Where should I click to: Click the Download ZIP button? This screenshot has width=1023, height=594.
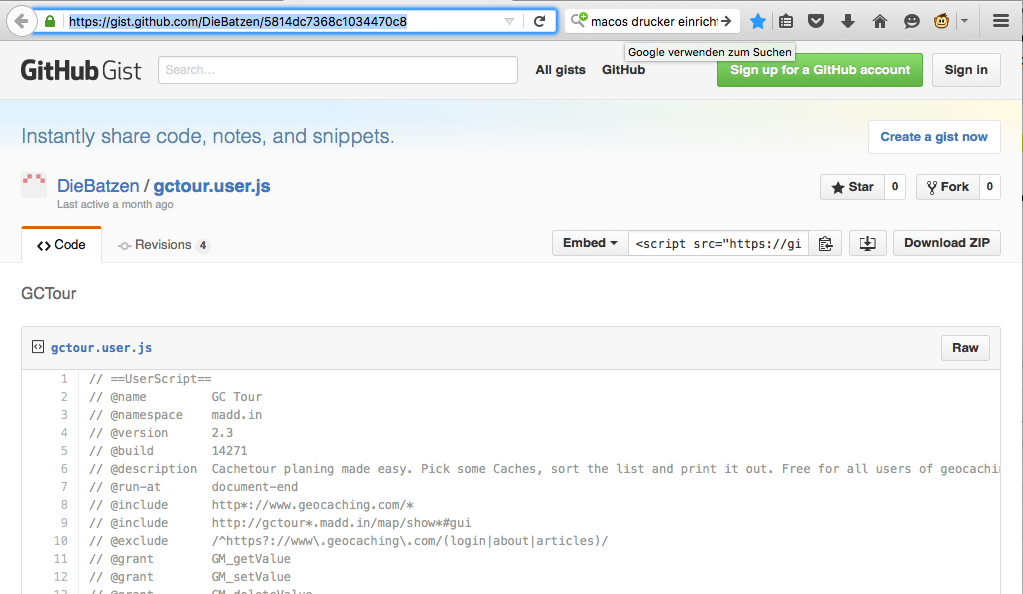[946, 243]
